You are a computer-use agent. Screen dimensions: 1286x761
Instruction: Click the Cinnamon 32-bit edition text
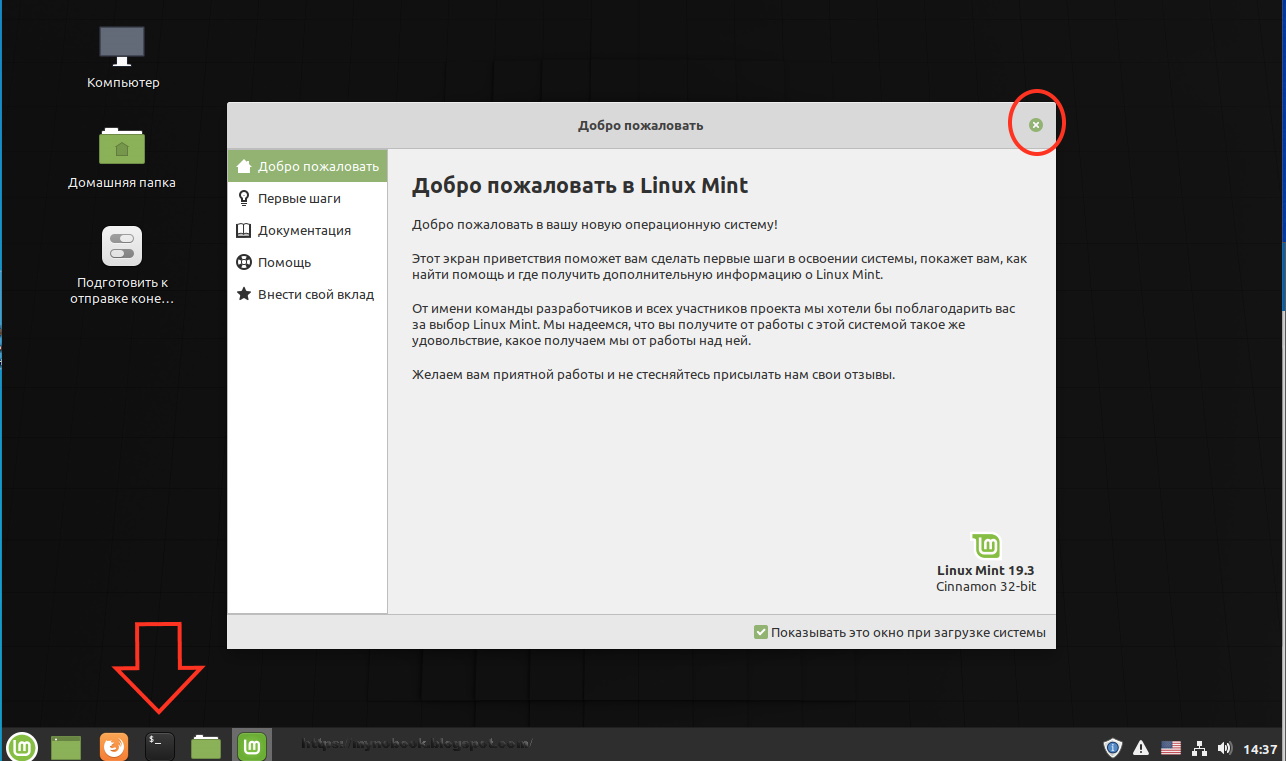[x=986, y=587]
